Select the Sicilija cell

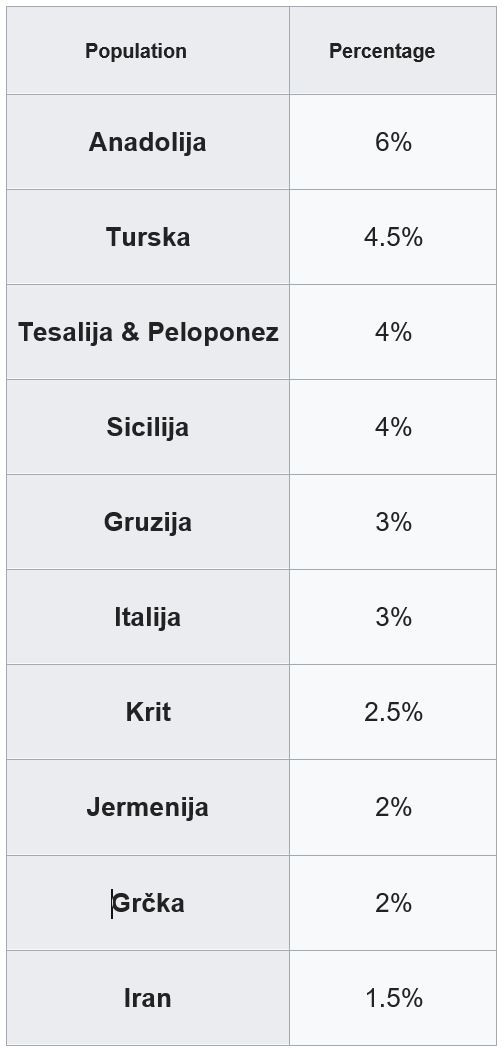click(148, 428)
